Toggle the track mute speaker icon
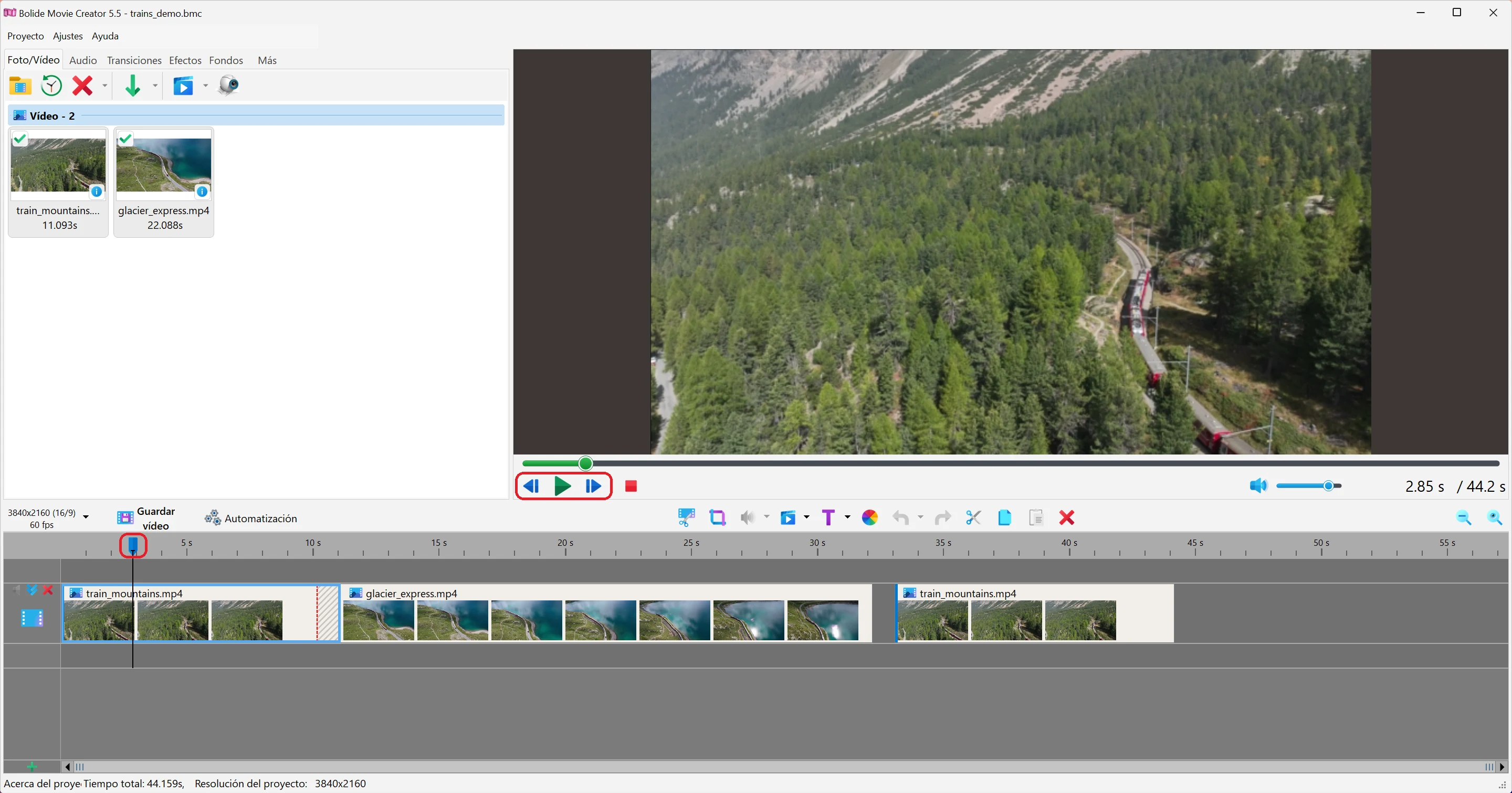 coord(16,590)
